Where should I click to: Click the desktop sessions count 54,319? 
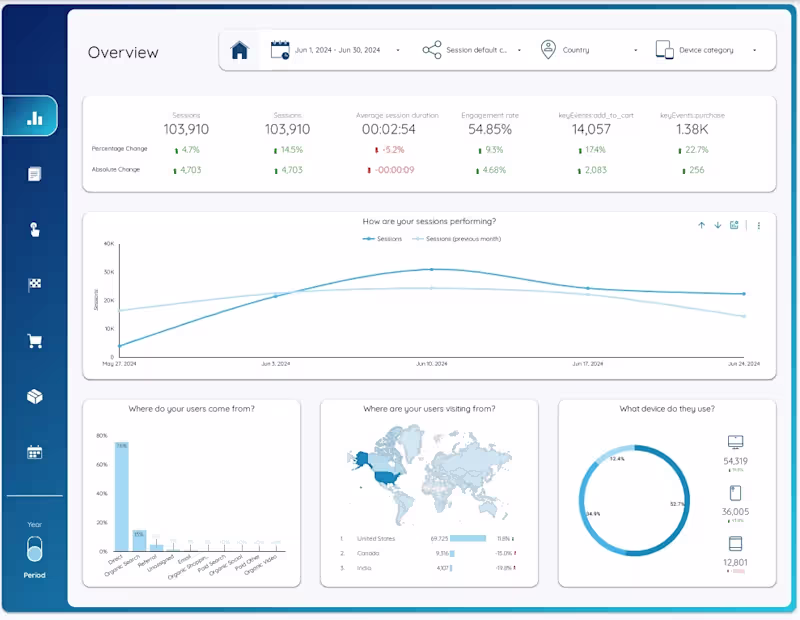tap(735, 461)
